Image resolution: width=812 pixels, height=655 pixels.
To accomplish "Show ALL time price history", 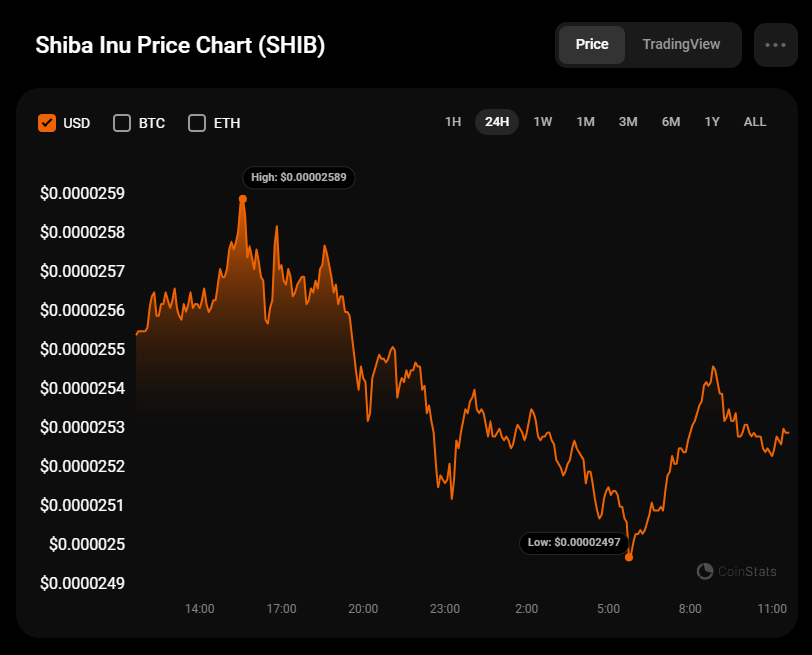I will [x=755, y=122].
